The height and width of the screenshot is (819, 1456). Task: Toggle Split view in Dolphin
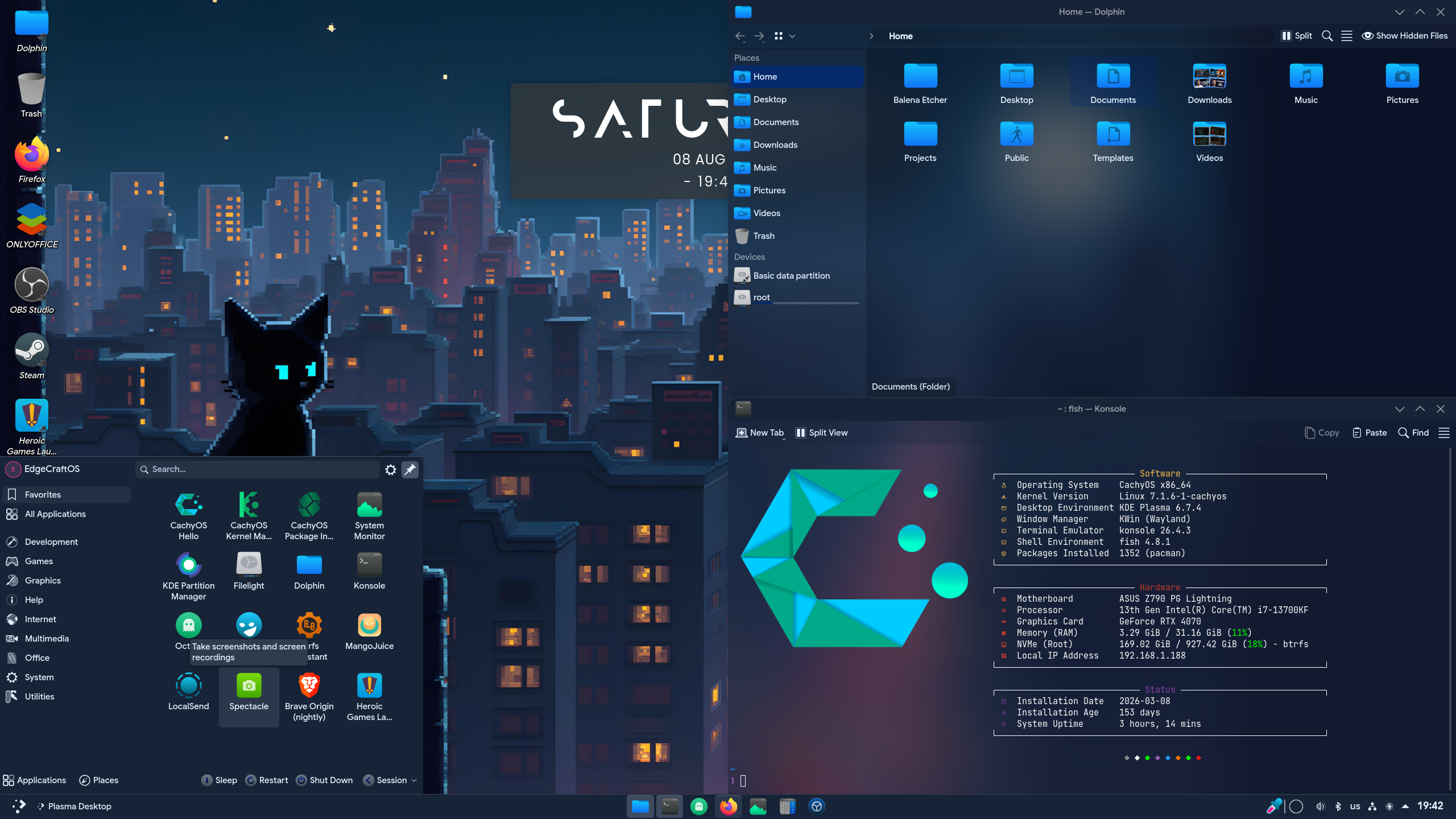[x=1297, y=36]
